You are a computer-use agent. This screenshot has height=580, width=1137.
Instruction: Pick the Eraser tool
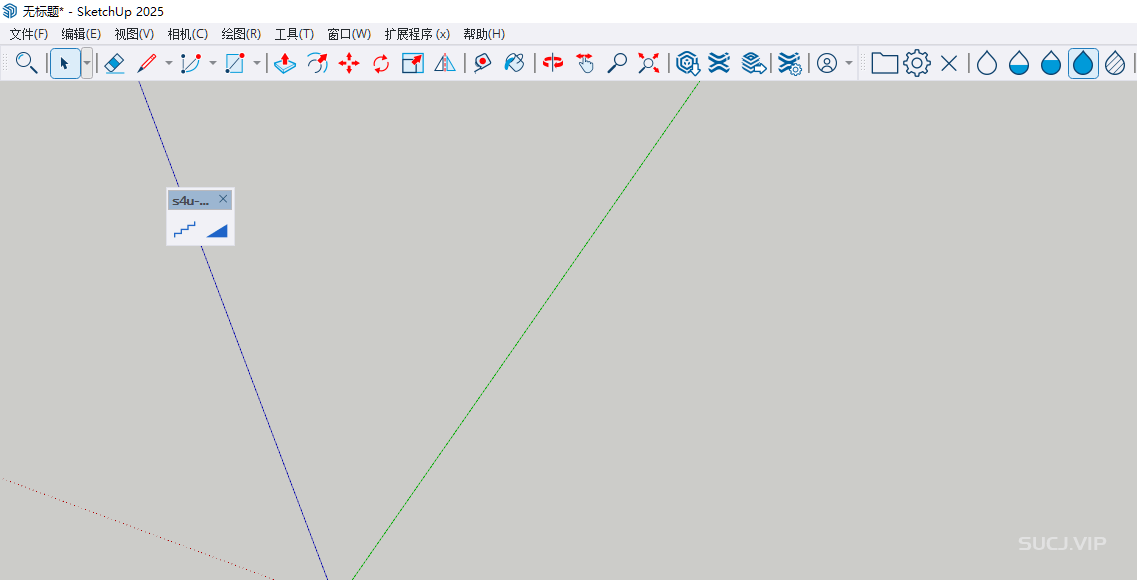(x=115, y=63)
